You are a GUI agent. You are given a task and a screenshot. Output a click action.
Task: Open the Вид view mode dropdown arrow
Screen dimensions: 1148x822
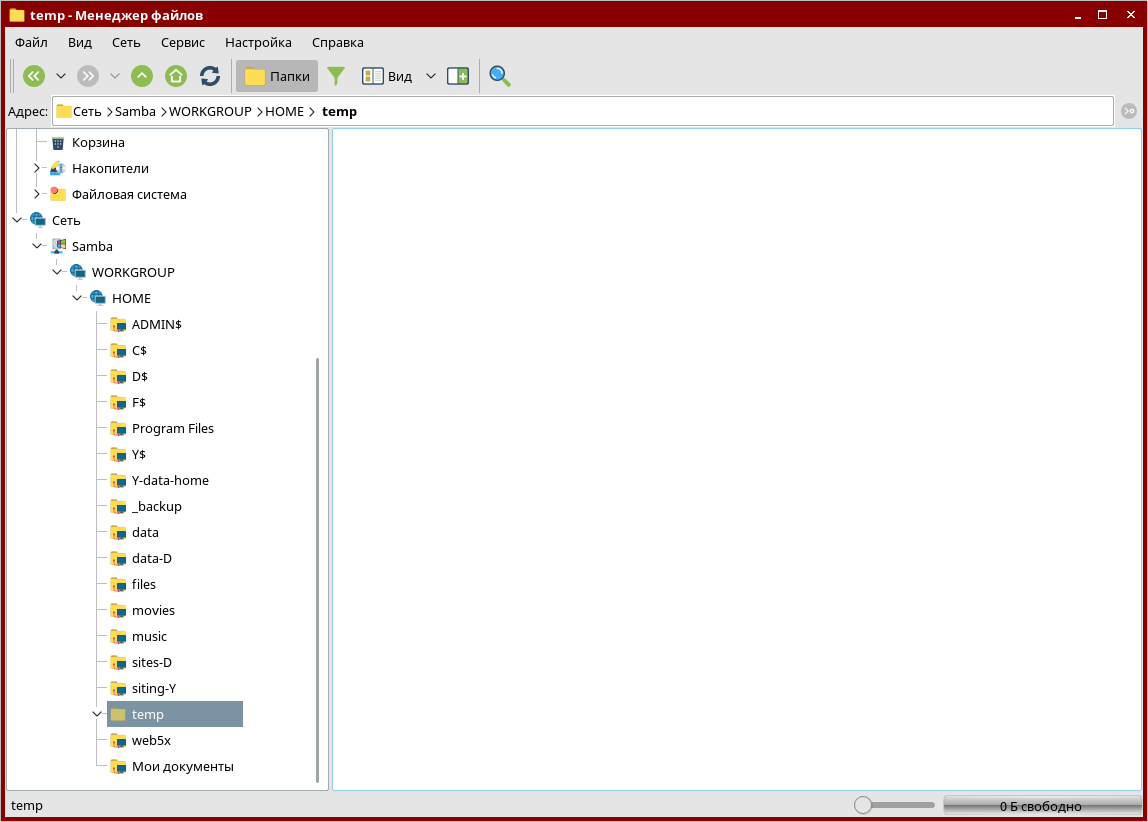click(431, 76)
